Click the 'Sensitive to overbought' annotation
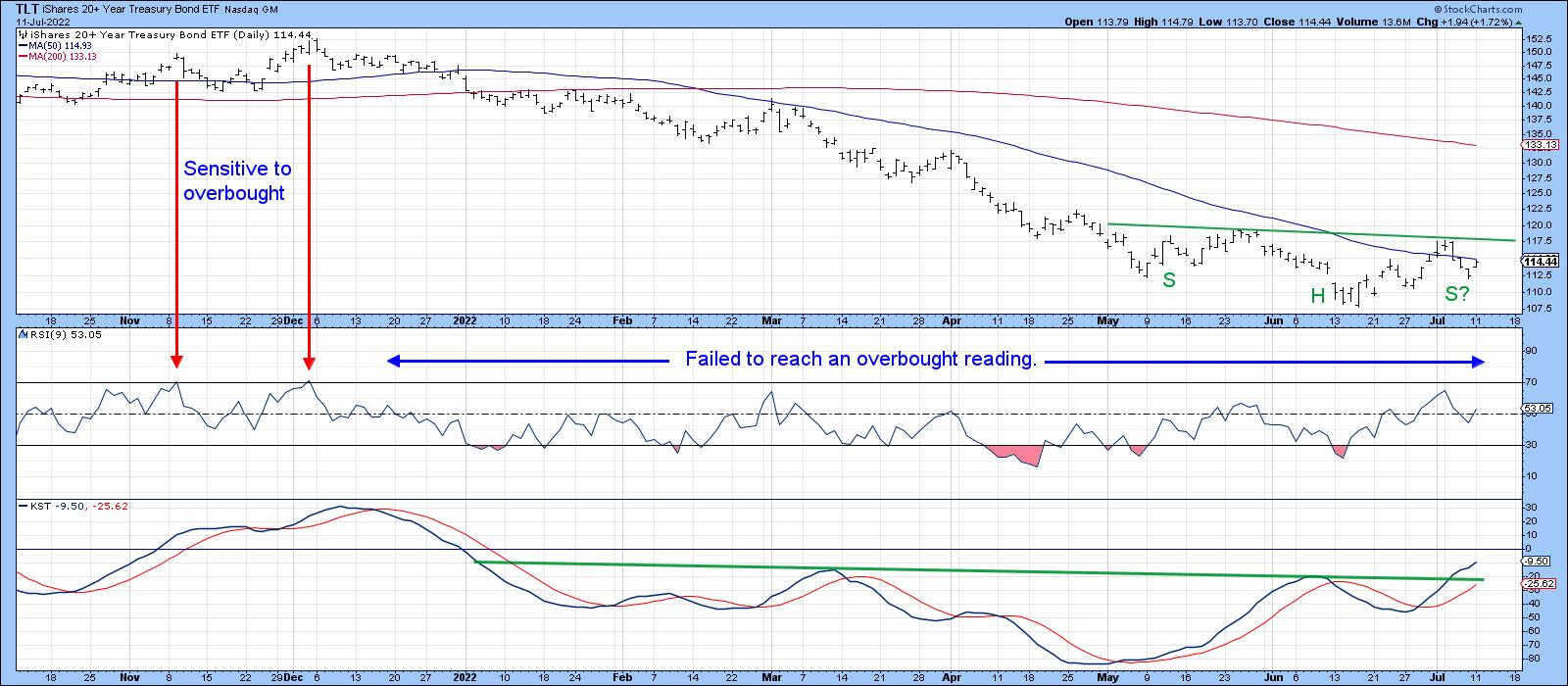This screenshot has width=1568, height=686. [x=237, y=181]
